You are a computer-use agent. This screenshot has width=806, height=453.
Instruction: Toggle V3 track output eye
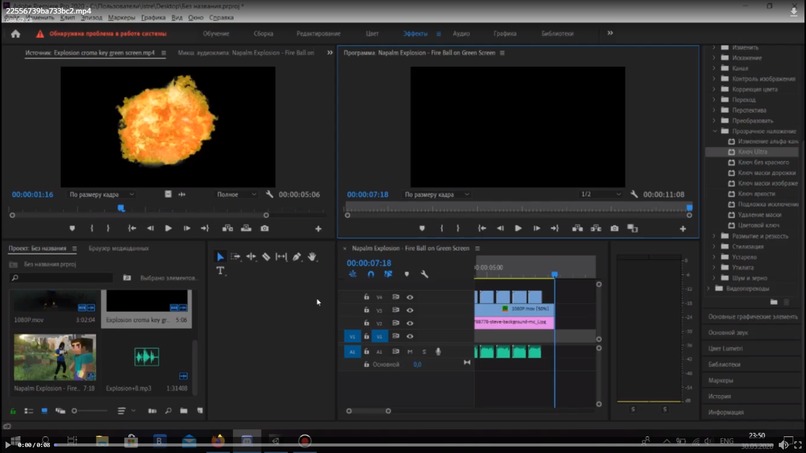click(410, 310)
